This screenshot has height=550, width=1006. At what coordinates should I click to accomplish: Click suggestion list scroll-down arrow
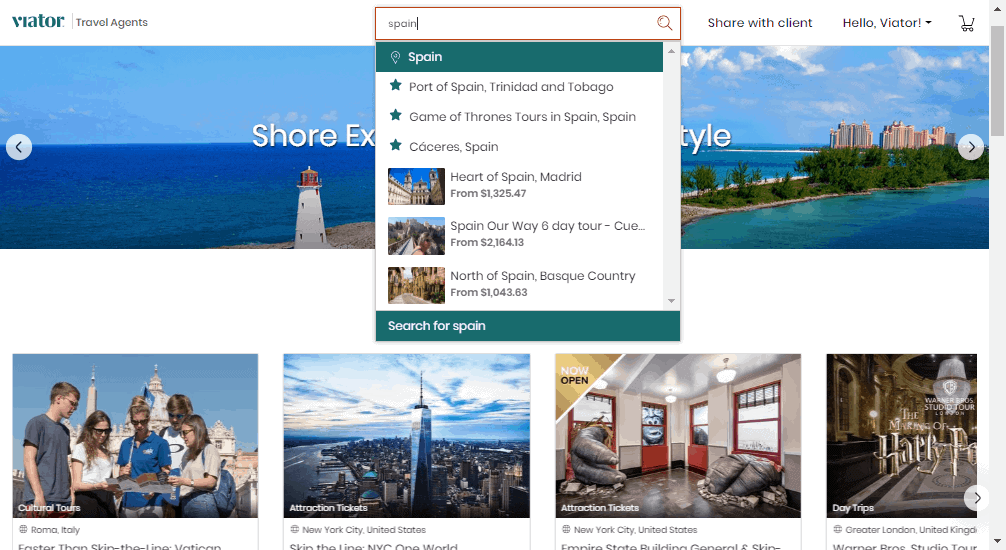click(x=671, y=300)
